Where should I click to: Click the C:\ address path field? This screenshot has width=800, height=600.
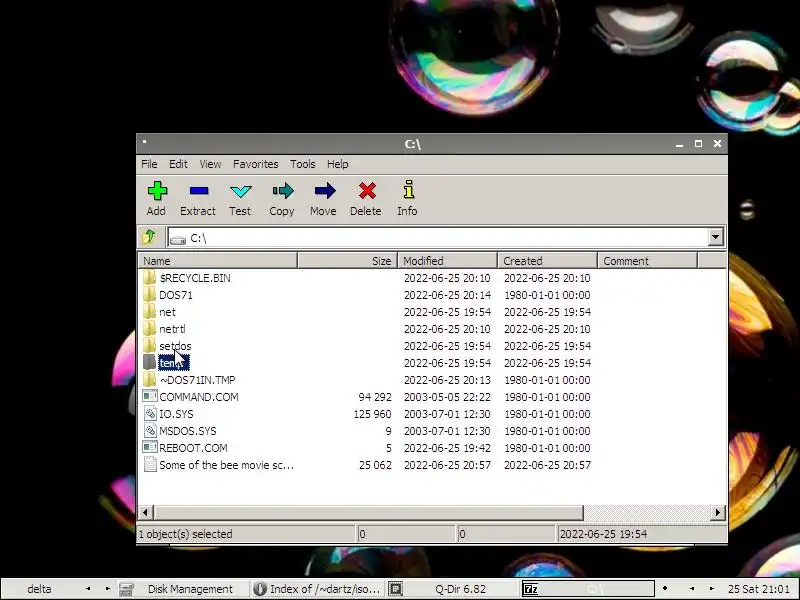[439, 238]
